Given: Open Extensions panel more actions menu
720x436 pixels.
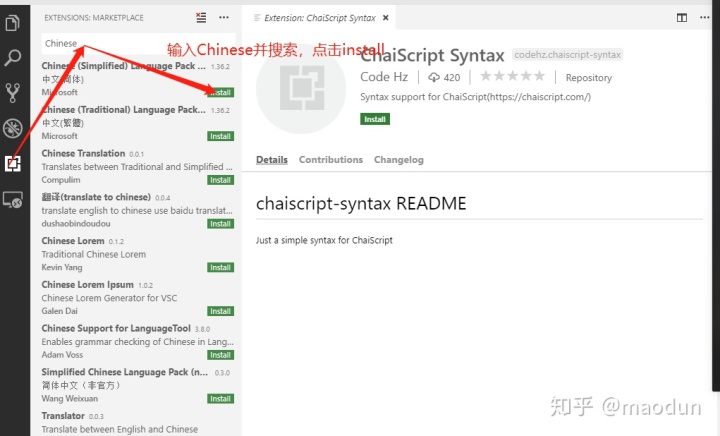Looking at the screenshot, I should [x=224, y=17].
